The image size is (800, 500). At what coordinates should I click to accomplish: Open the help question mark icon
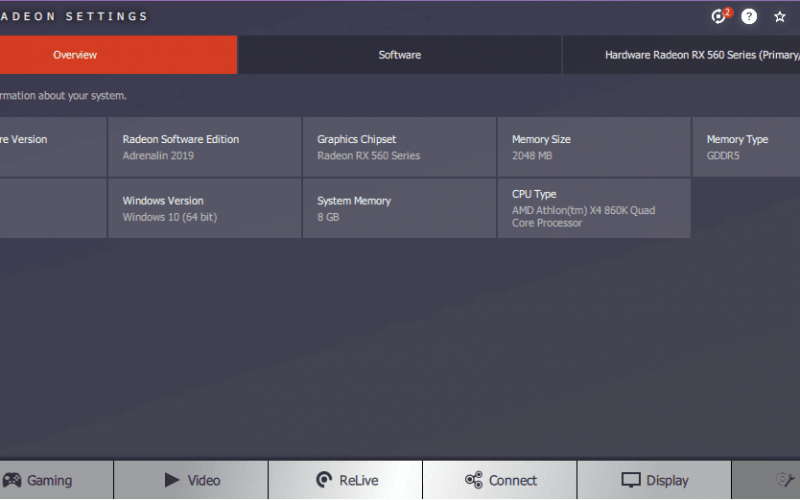coord(748,16)
